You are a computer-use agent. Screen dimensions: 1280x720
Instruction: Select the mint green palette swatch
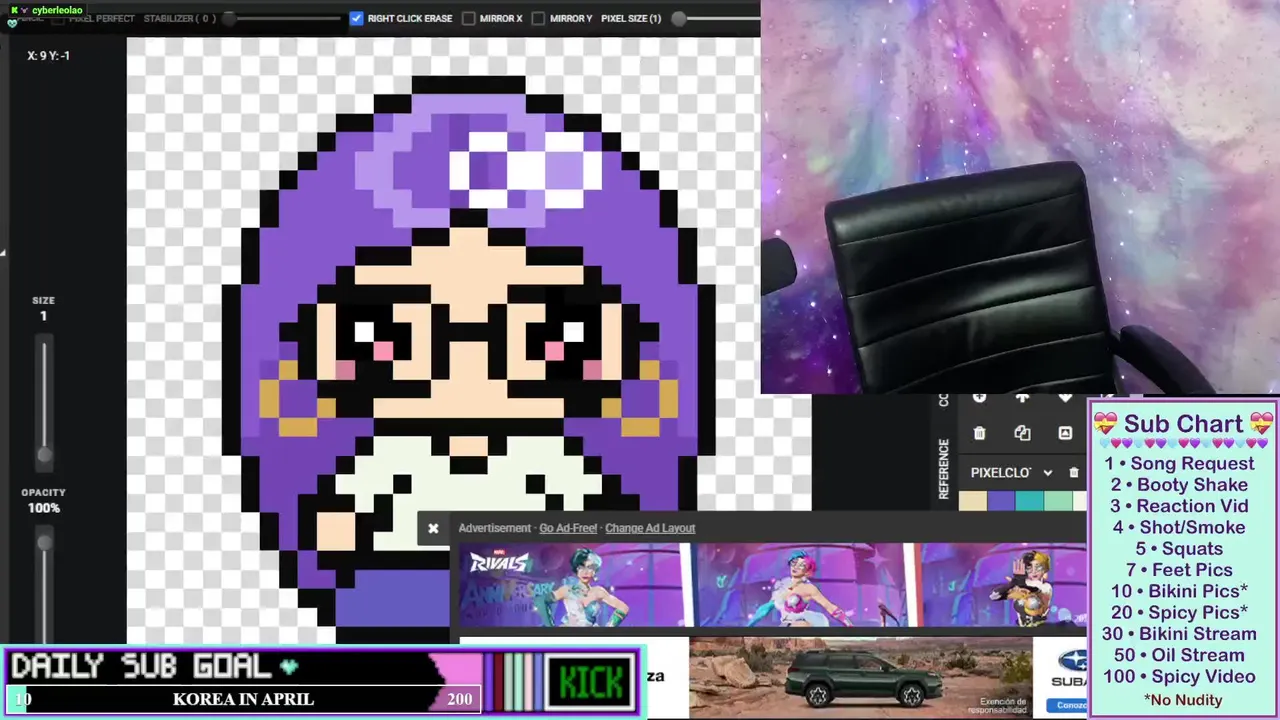click(x=1058, y=501)
